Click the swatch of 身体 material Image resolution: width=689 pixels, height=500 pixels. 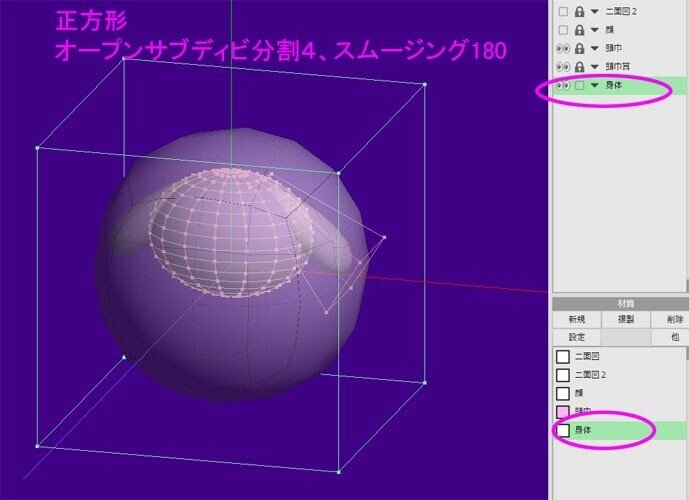click(x=563, y=431)
